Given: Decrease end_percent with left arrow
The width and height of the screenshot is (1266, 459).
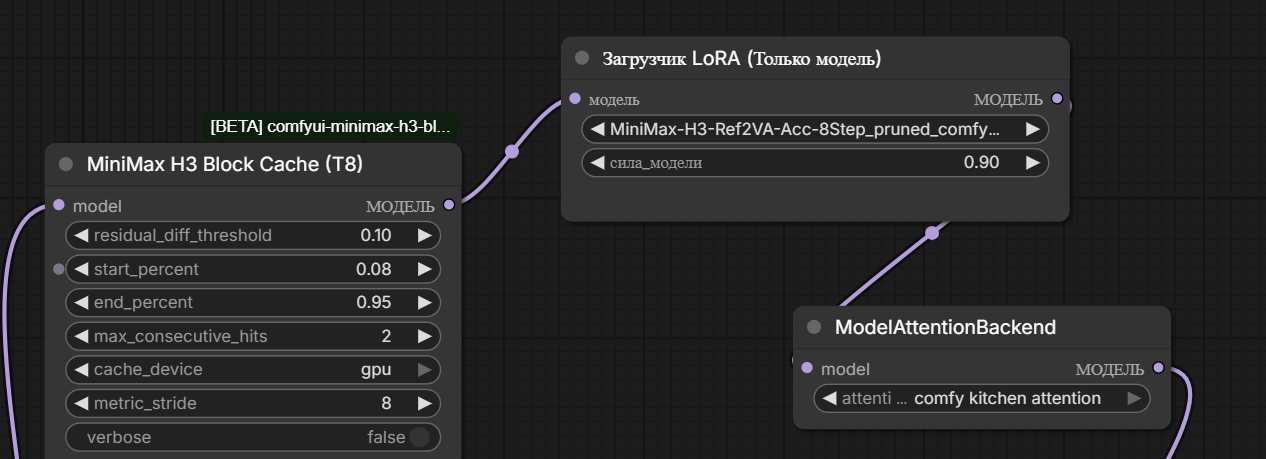Looking at the screenshot, I should 80,303.
